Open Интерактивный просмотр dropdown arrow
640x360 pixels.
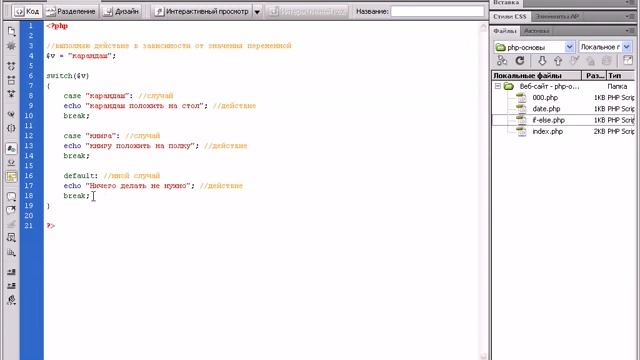257,12
